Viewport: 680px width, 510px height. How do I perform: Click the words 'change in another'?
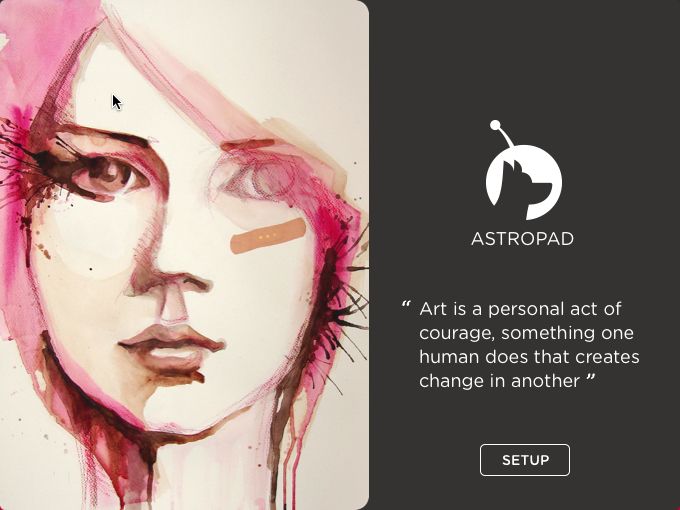coord(500,381)
